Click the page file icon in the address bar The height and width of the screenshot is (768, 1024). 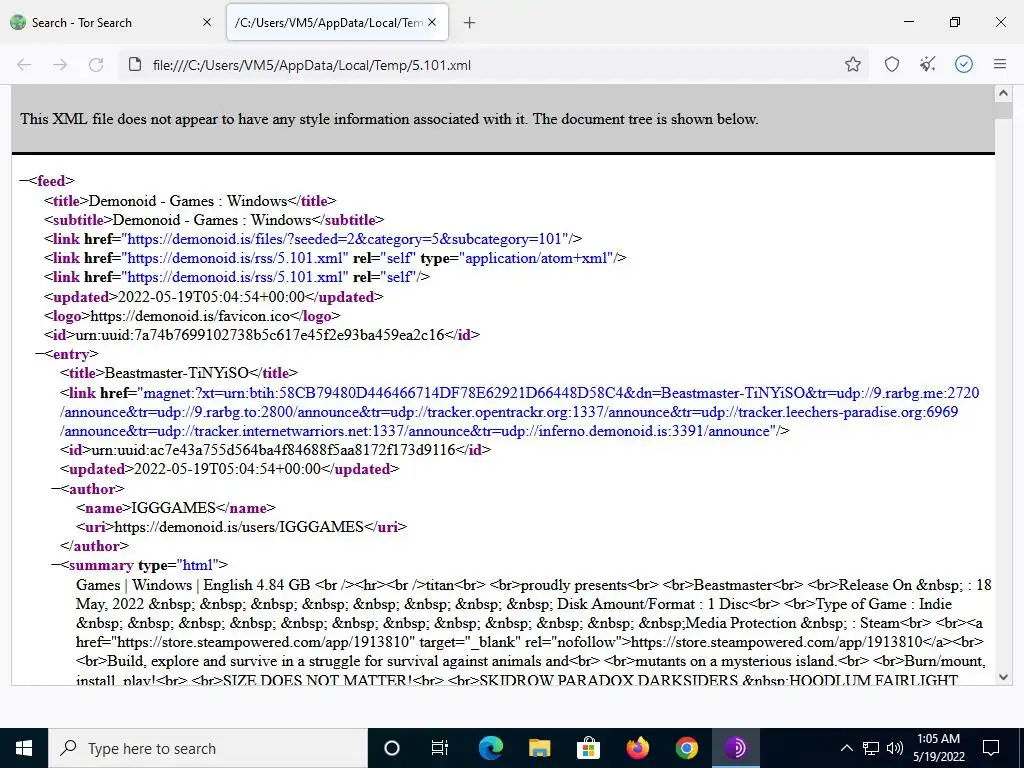pos(135,65)
